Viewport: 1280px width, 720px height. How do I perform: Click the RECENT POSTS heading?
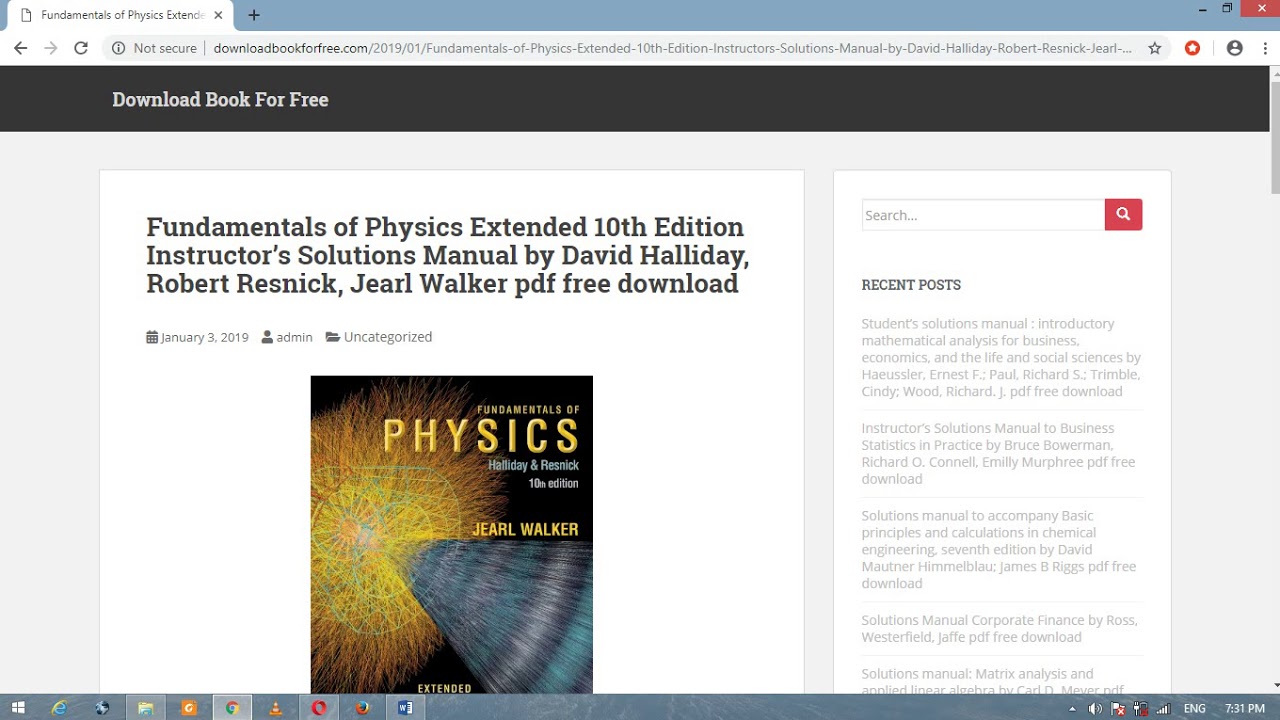pos(911,285)
